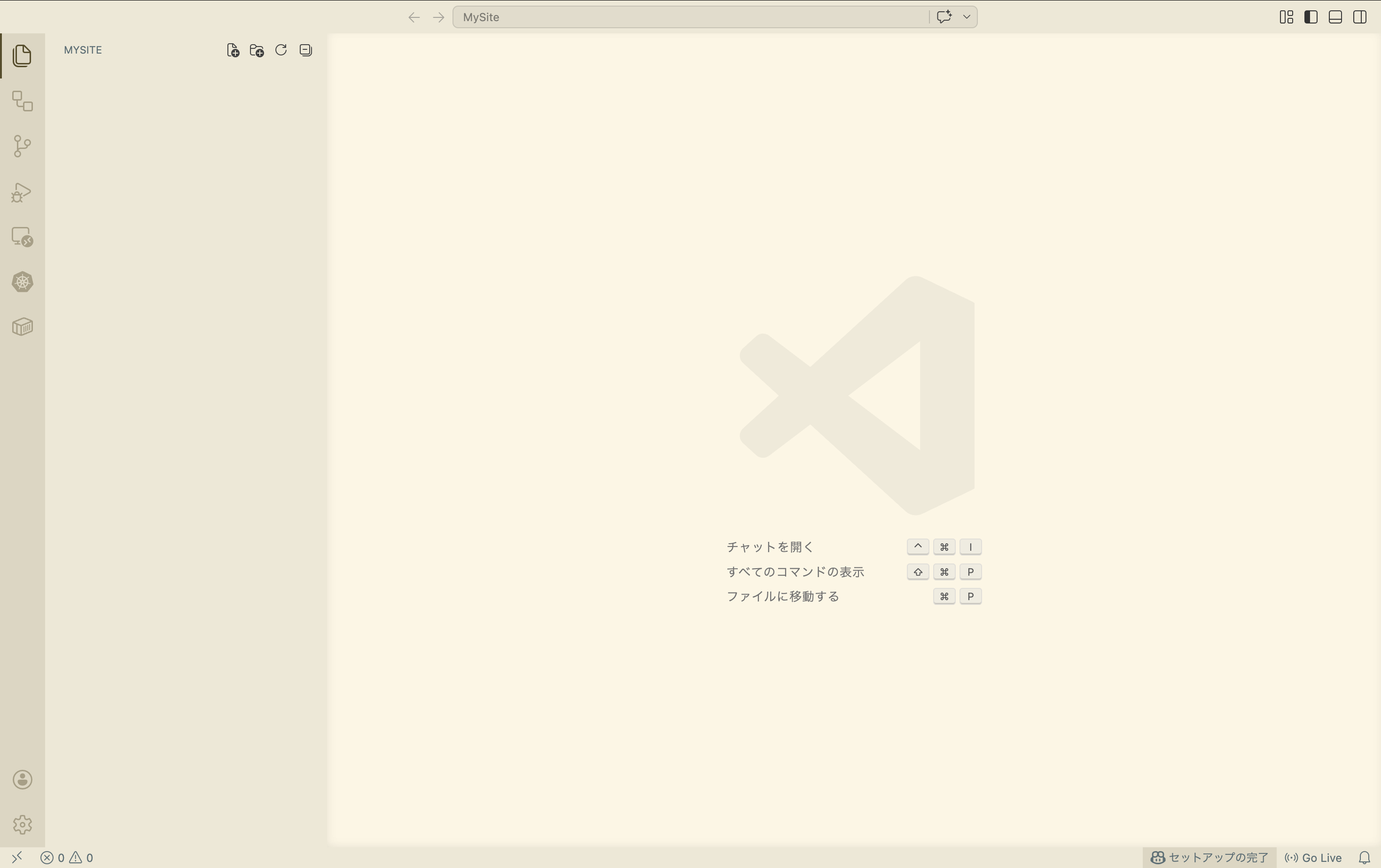Viewport: 1381px width, 868px height.
Task: Open the Manage gear settings menu
Action: 22,824
